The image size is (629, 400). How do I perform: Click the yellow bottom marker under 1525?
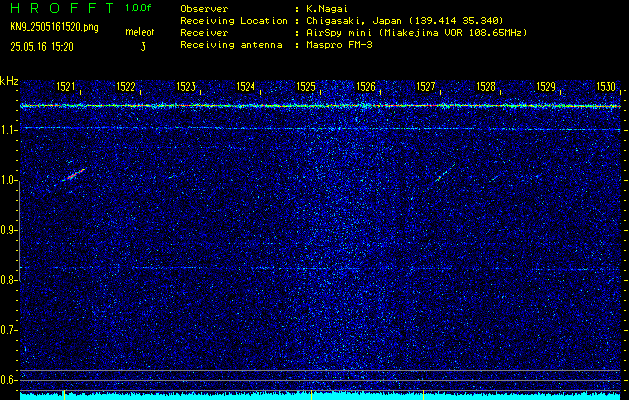tap(311, 394)
